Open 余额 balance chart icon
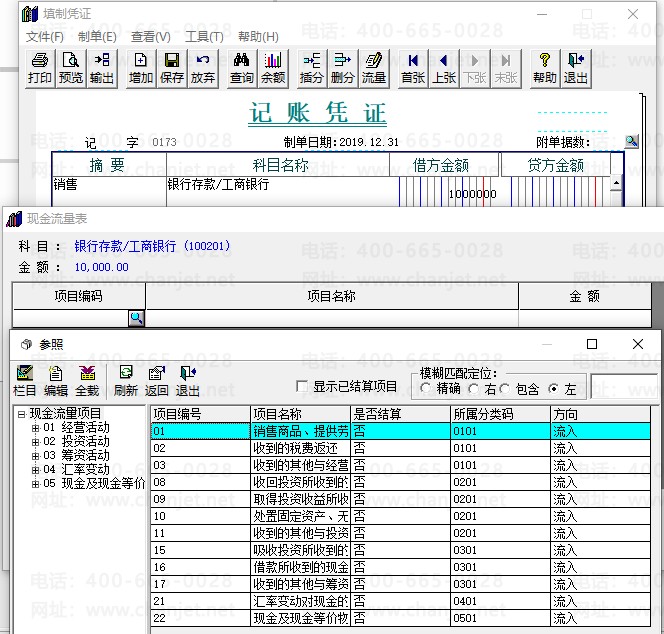Screen dimensions: 664x634 pyautogui.click(x=272, y=68)
